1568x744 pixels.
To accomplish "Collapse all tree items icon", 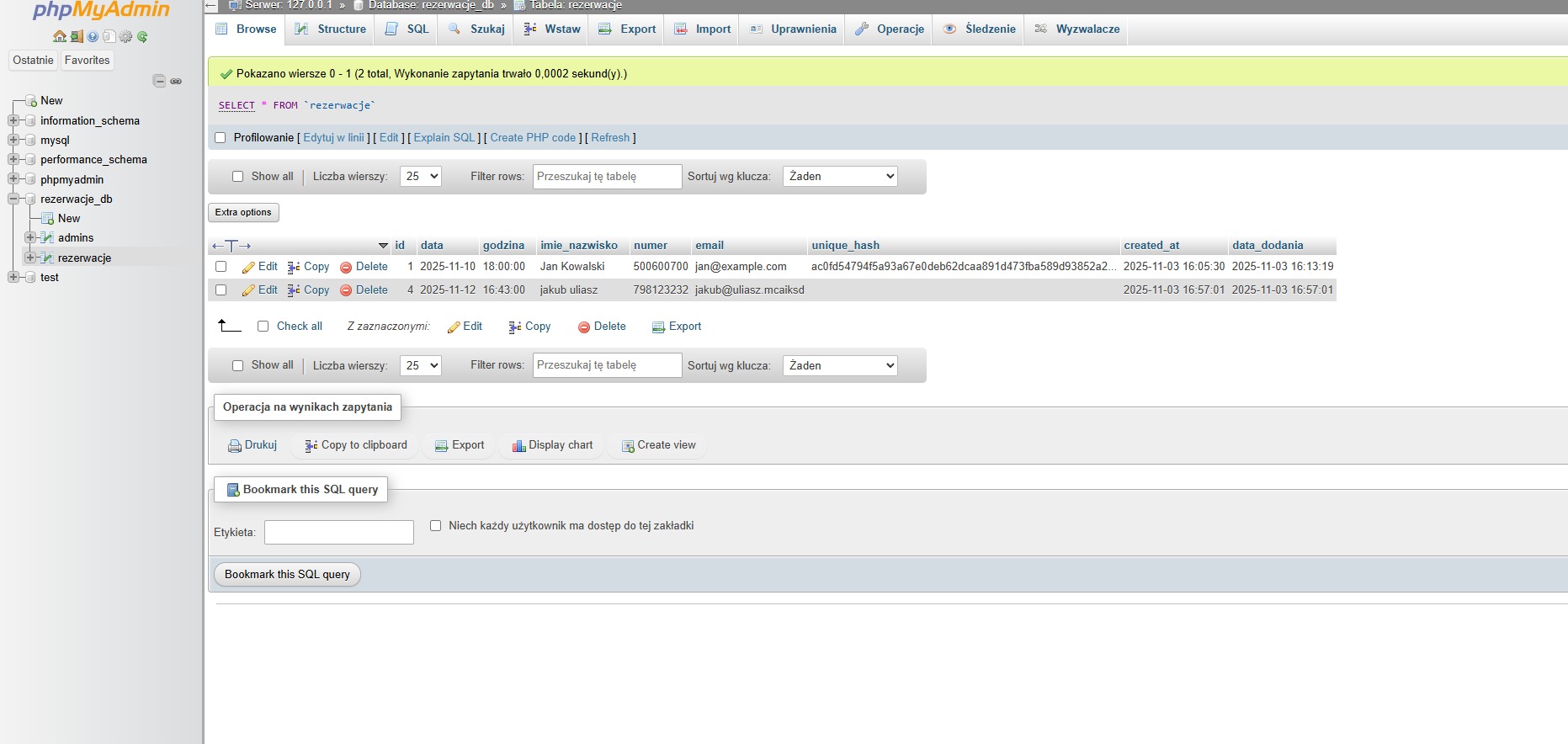I will 159,81.
